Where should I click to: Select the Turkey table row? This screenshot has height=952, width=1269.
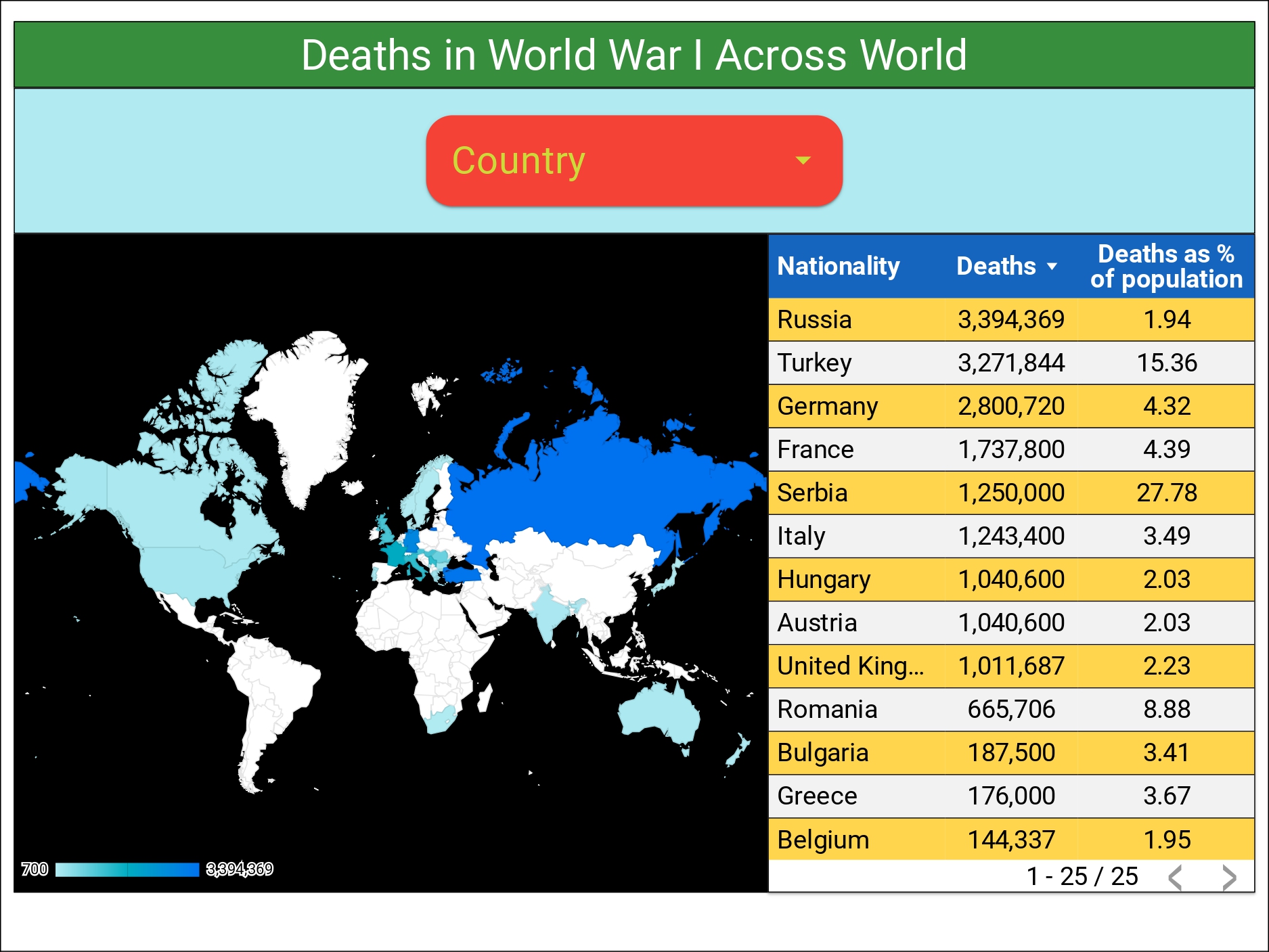[x=1011, y=363]
